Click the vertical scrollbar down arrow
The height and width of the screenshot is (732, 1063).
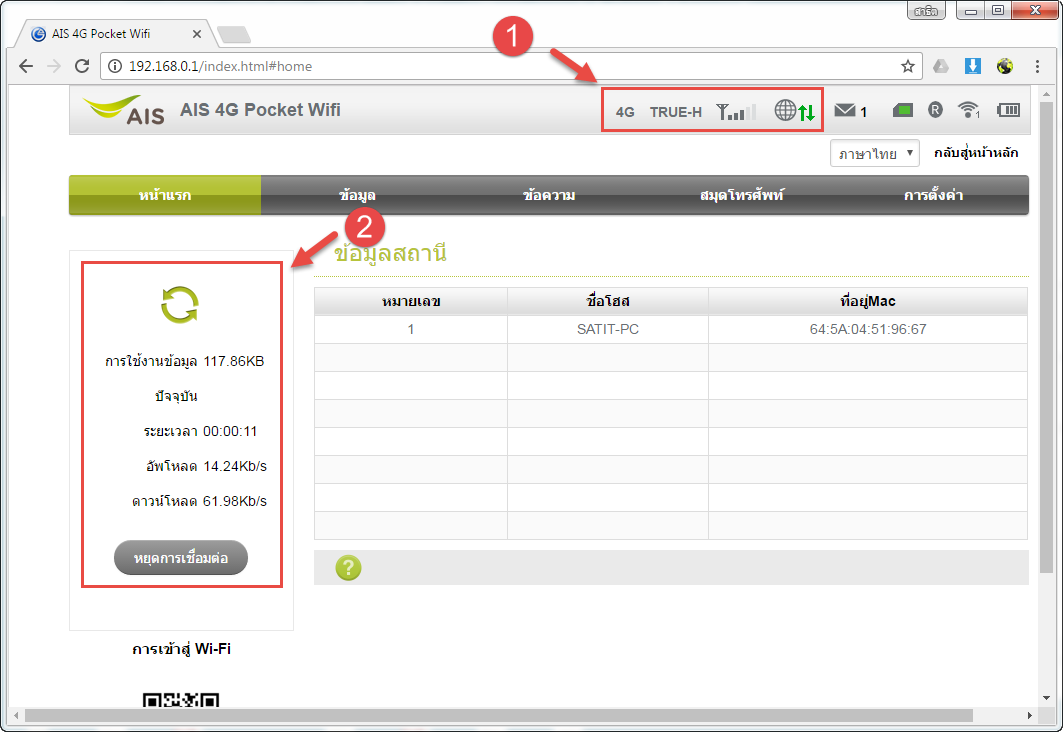tap(1047, 698)
